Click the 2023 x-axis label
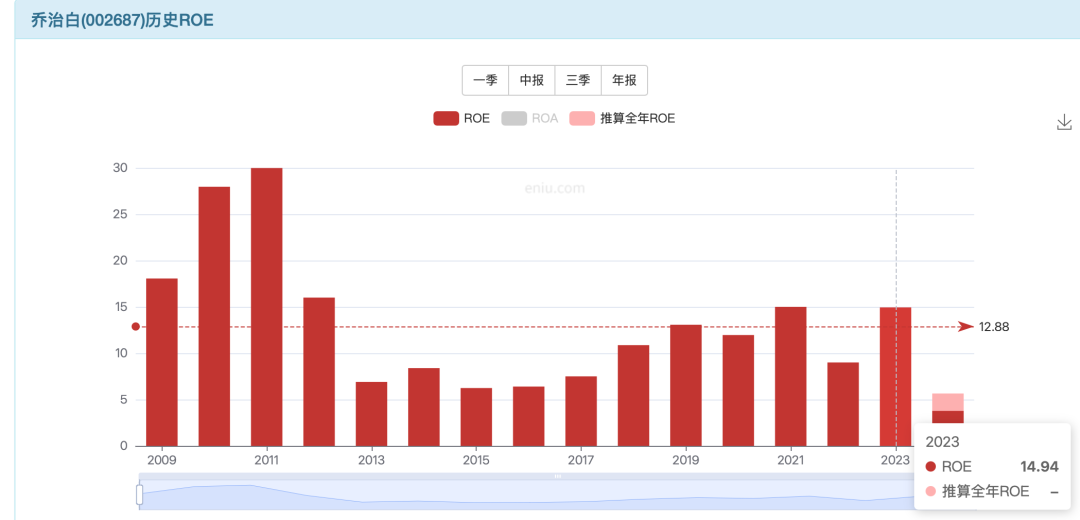 pos(895,460)
